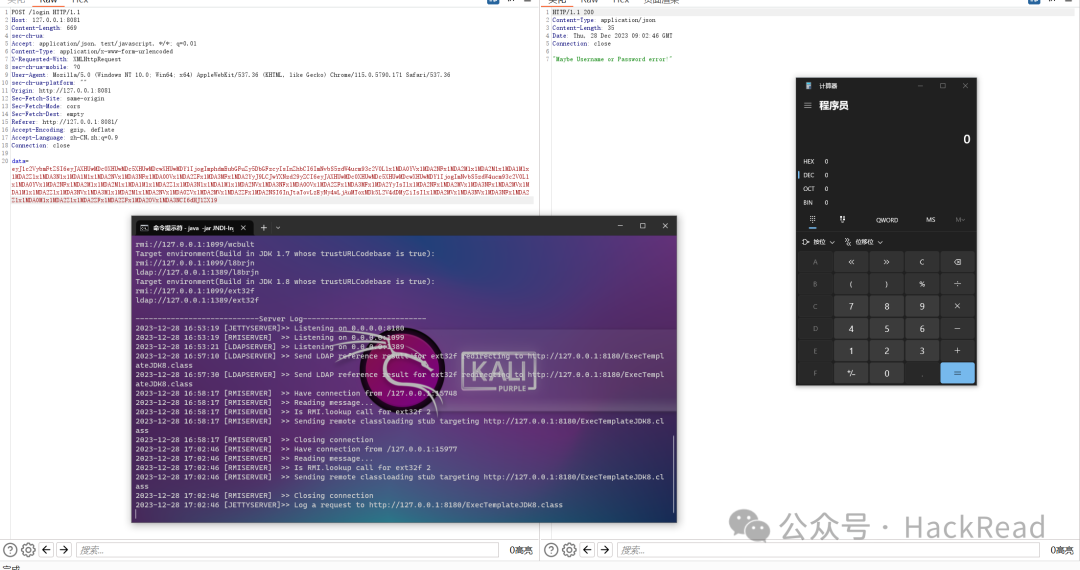This screenshot has width=1080, height=570.
Task: Click help icon under request panel
Action: click(x=10, y=549)
